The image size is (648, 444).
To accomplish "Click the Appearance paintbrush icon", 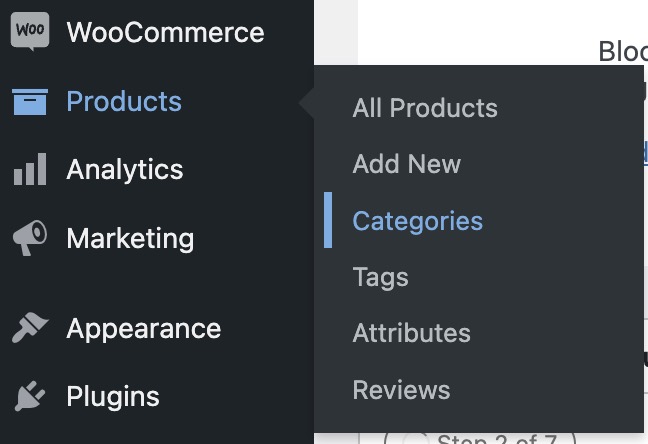I will (x=30, y=328).
